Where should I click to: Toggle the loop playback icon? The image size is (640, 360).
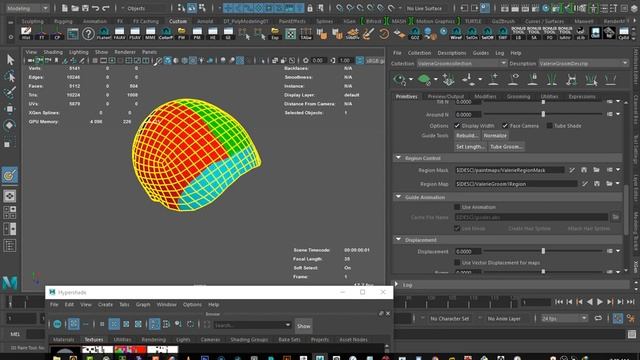pos(598,318)
